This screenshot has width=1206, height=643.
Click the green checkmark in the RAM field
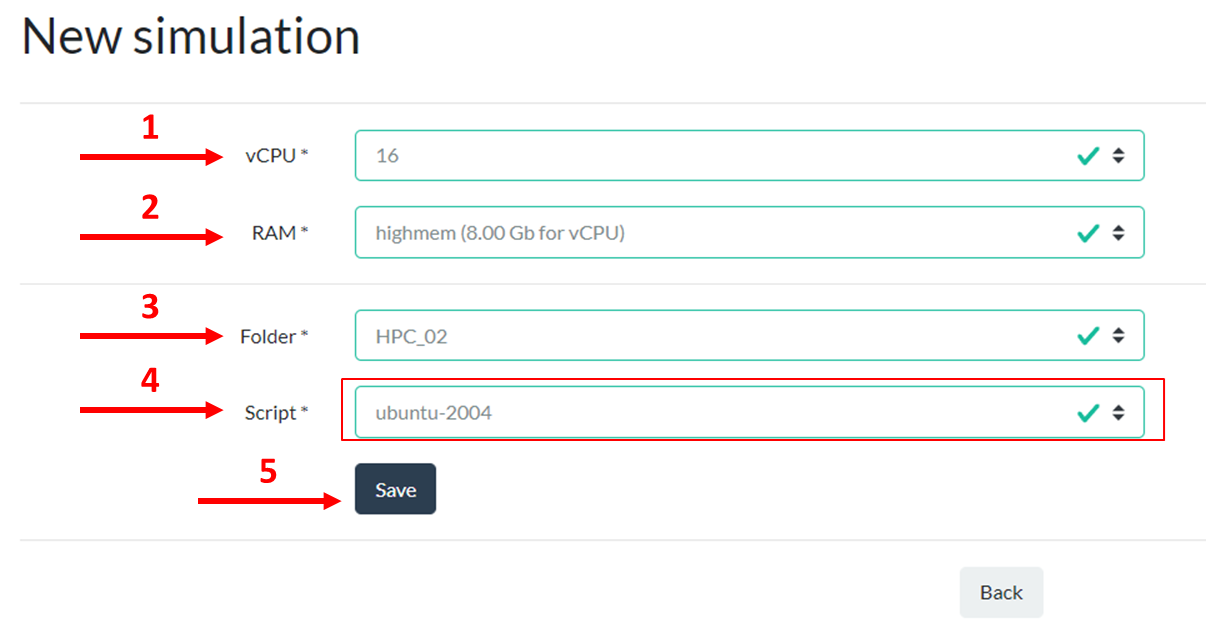point(1089,232)
